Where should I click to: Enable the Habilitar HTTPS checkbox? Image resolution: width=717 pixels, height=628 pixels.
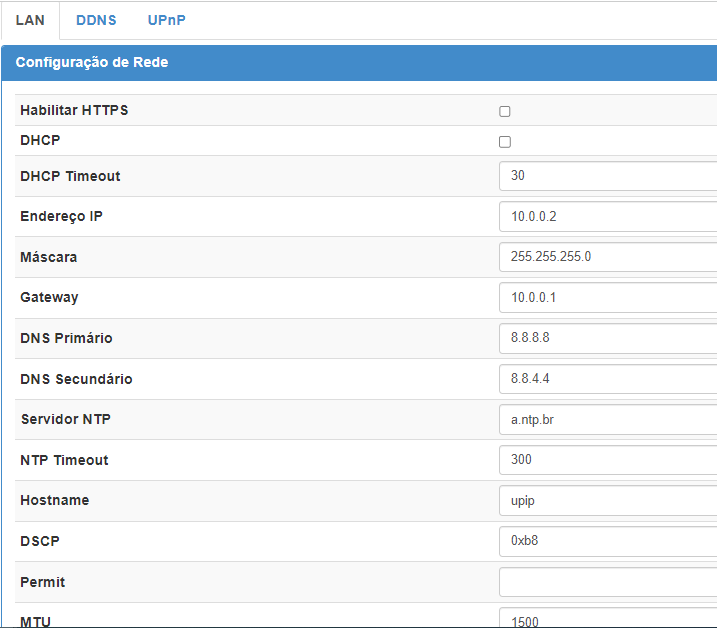tap(505, 111)
